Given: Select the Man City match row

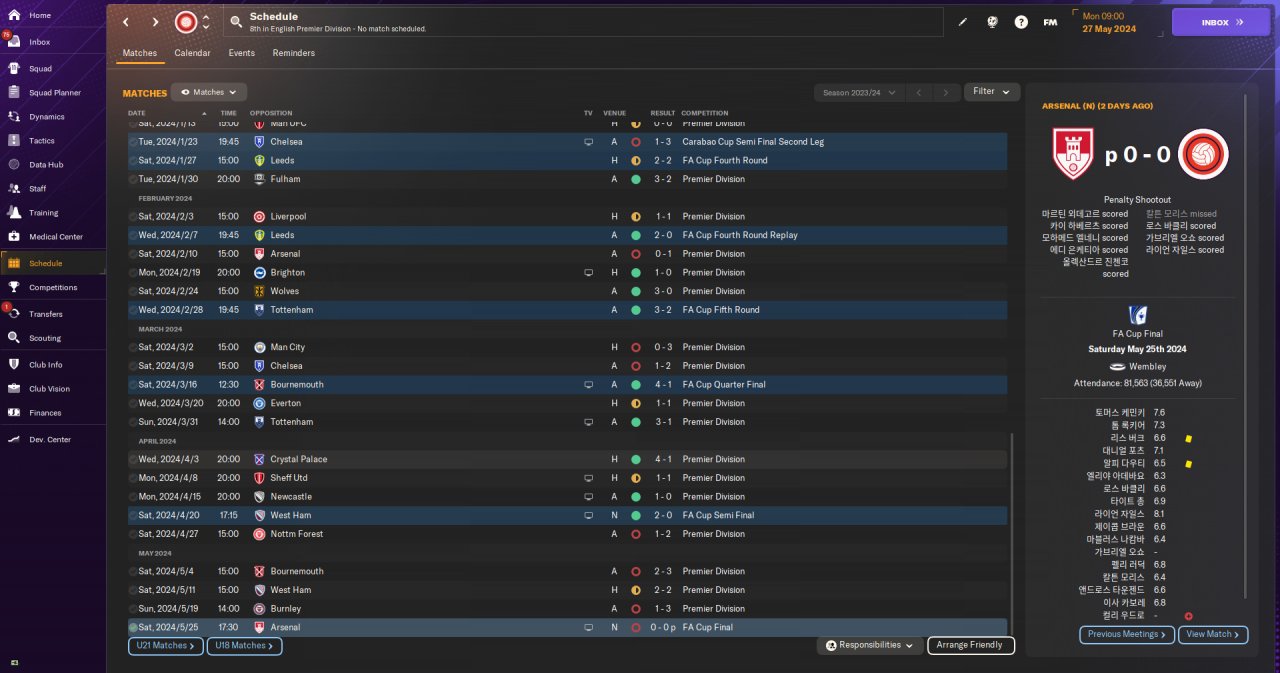Looking at the screenshot, I should pyautogui.click(x=567, y=347).
